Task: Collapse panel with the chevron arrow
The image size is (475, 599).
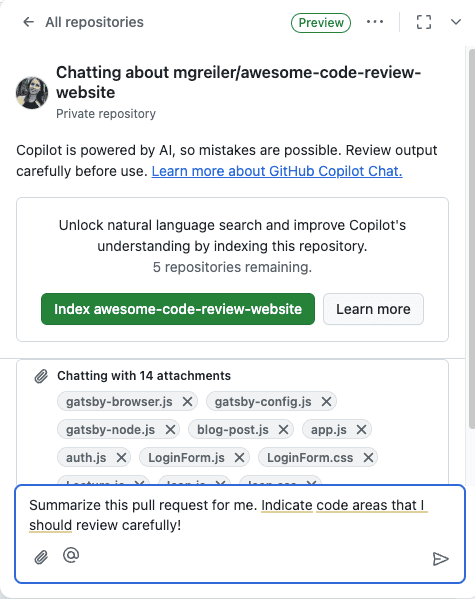Action: tap(456, 22)
